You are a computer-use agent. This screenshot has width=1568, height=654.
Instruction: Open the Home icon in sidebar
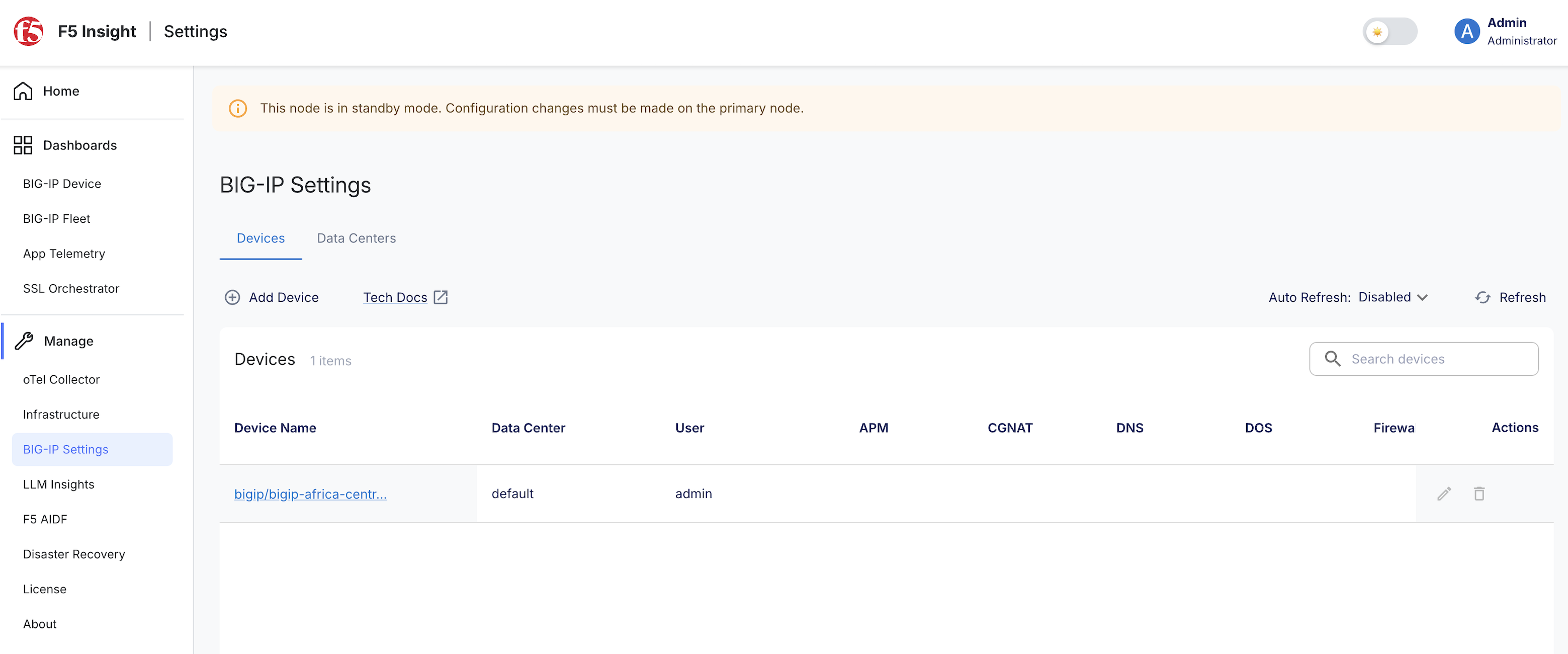pos(23,91)
